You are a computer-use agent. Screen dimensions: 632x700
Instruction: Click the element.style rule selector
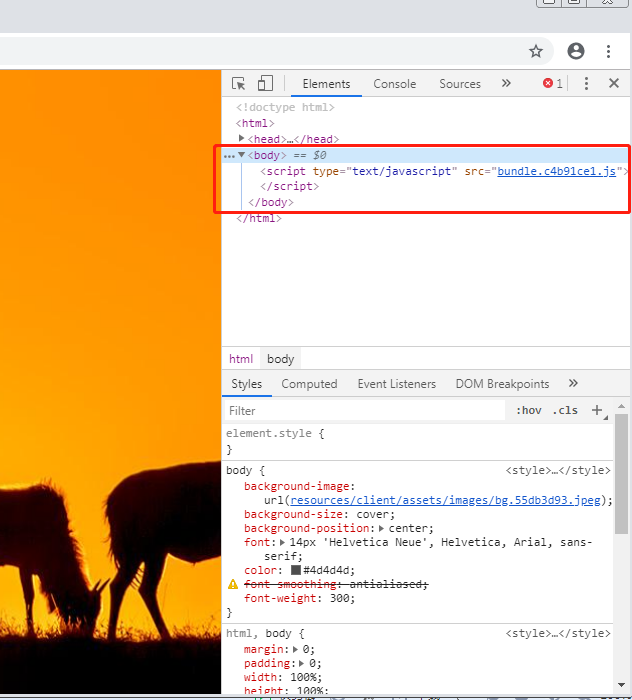[269, 433]
